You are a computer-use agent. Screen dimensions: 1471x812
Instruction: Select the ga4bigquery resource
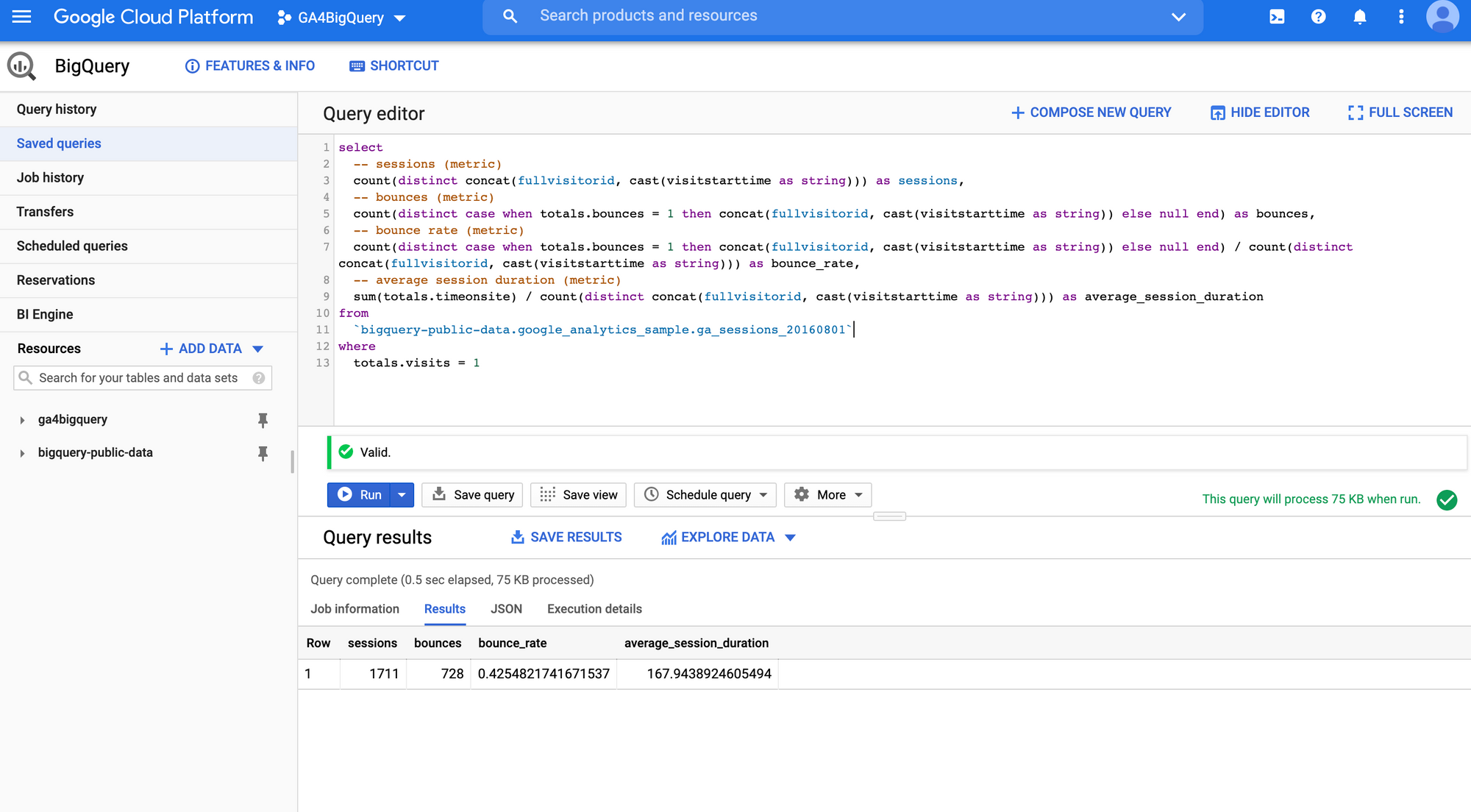pos(73,419)
